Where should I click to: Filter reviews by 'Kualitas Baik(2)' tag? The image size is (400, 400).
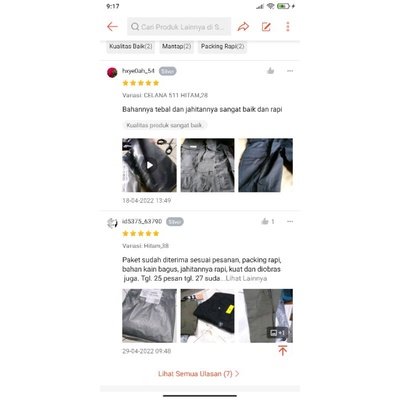[130, 46]
